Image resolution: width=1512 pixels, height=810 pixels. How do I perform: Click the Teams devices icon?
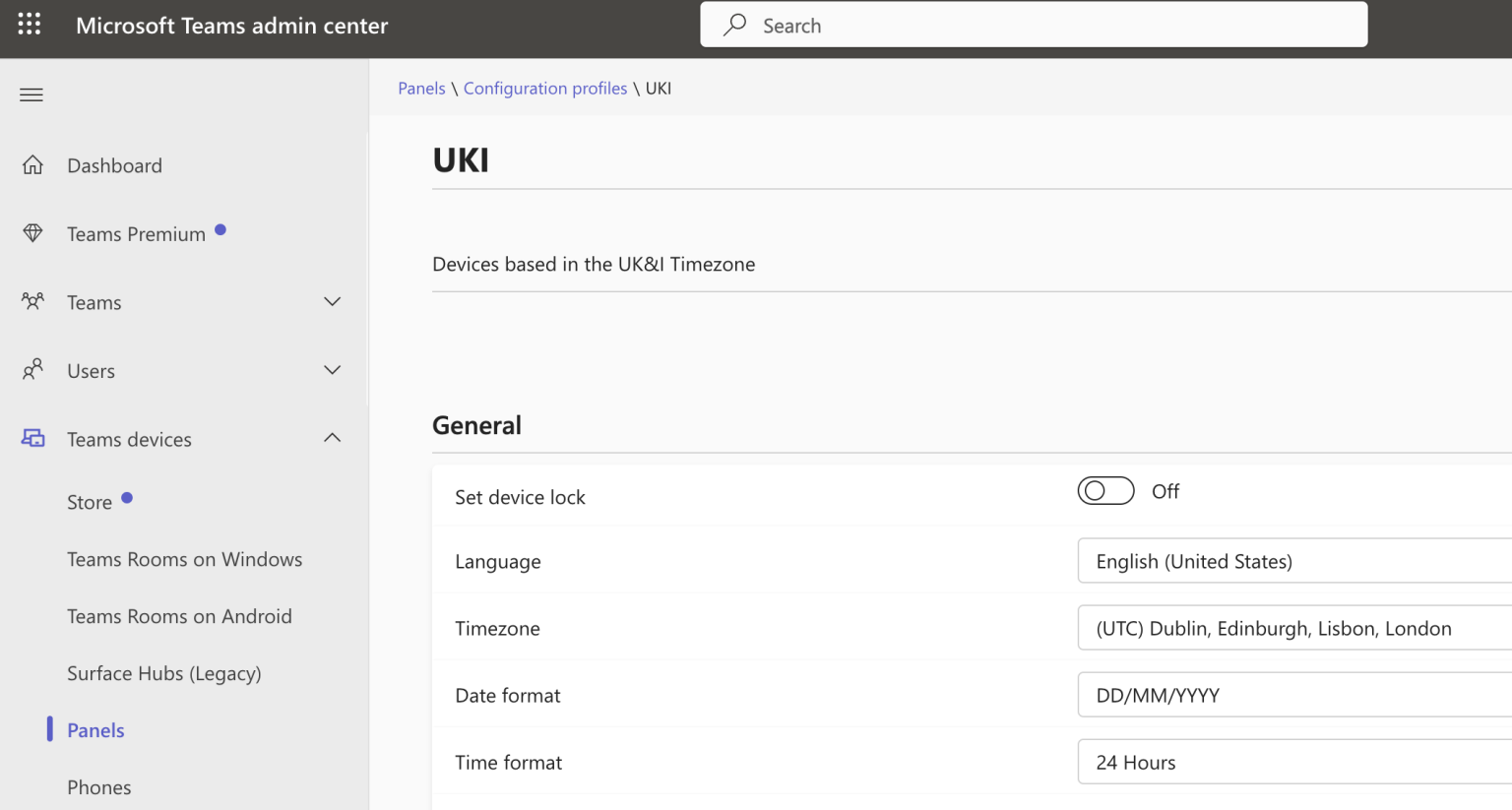[x=31, y=438]
